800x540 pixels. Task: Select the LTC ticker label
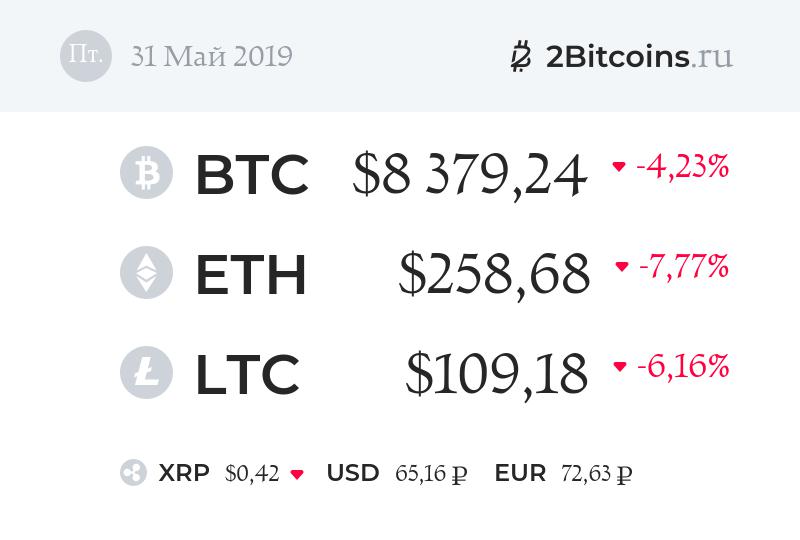pos(246,374)
